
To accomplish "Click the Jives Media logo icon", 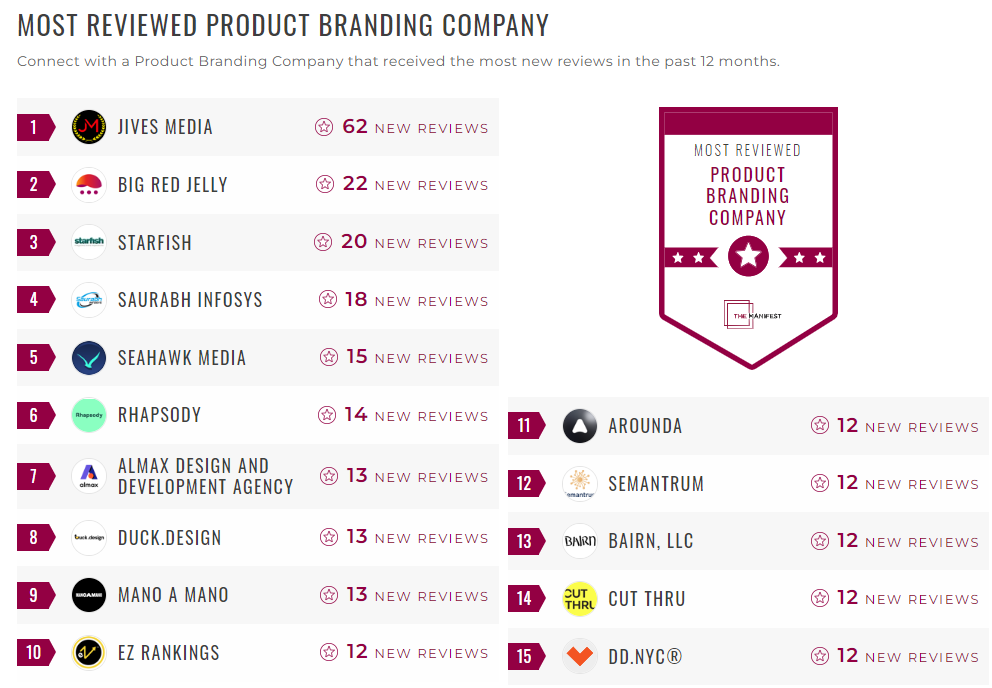I will (89, 127).
